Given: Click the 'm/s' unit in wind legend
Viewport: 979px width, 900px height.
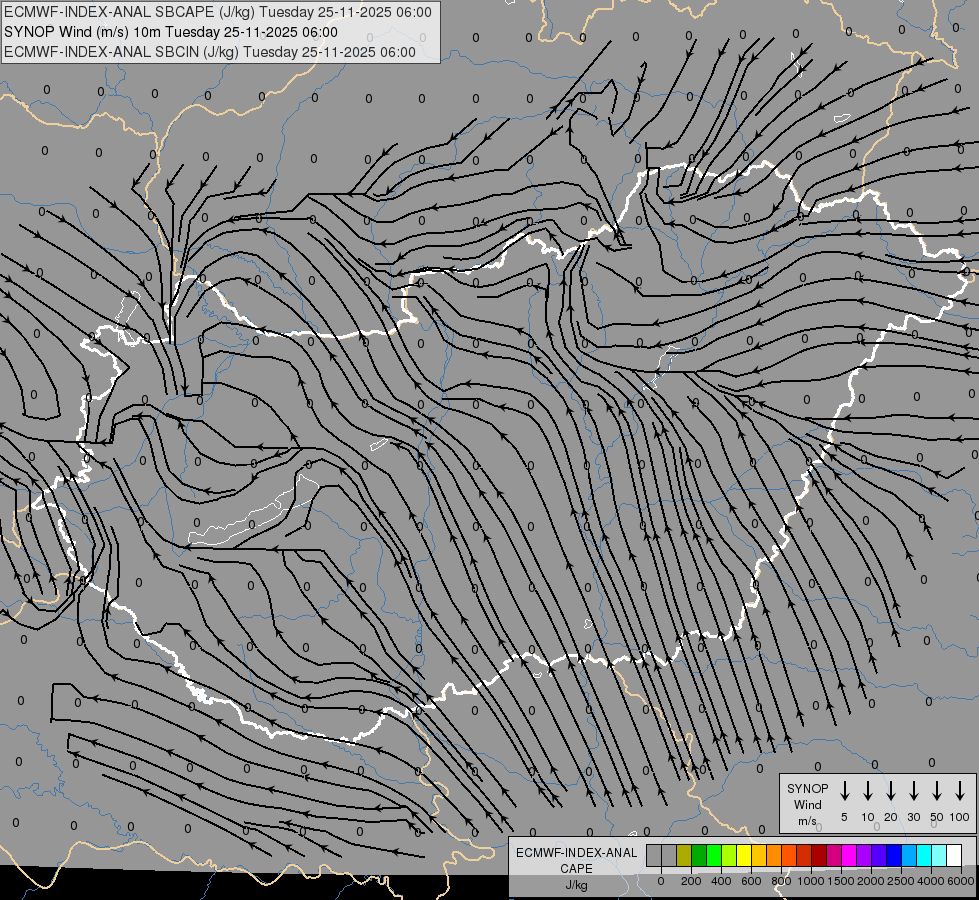Looking at the screenshot, I should click(807, 821).
